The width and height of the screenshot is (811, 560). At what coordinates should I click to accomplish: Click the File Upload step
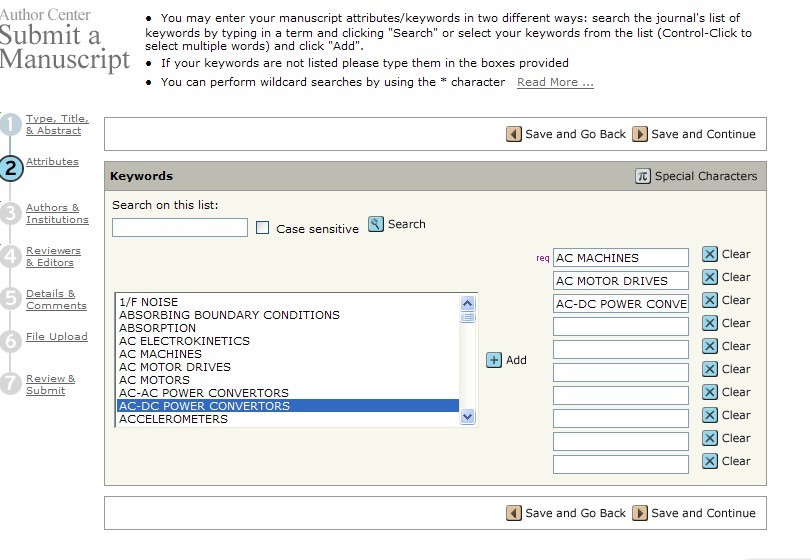click(x=57, y=337)
